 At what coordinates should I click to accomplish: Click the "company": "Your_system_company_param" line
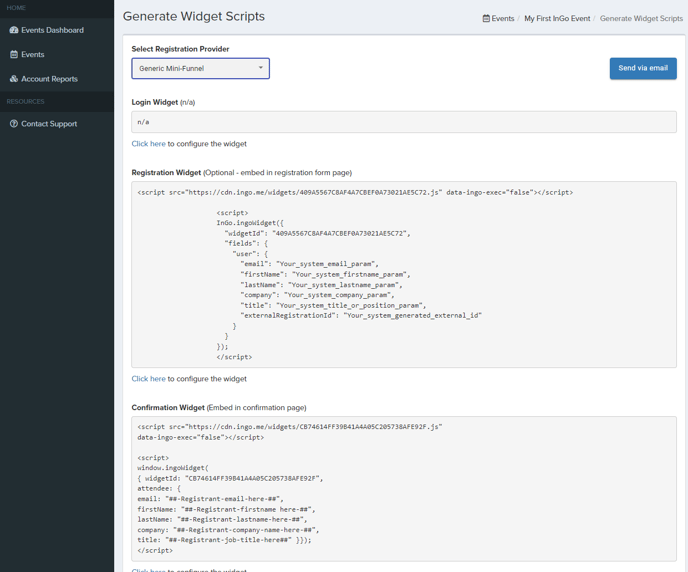point(317,295)
